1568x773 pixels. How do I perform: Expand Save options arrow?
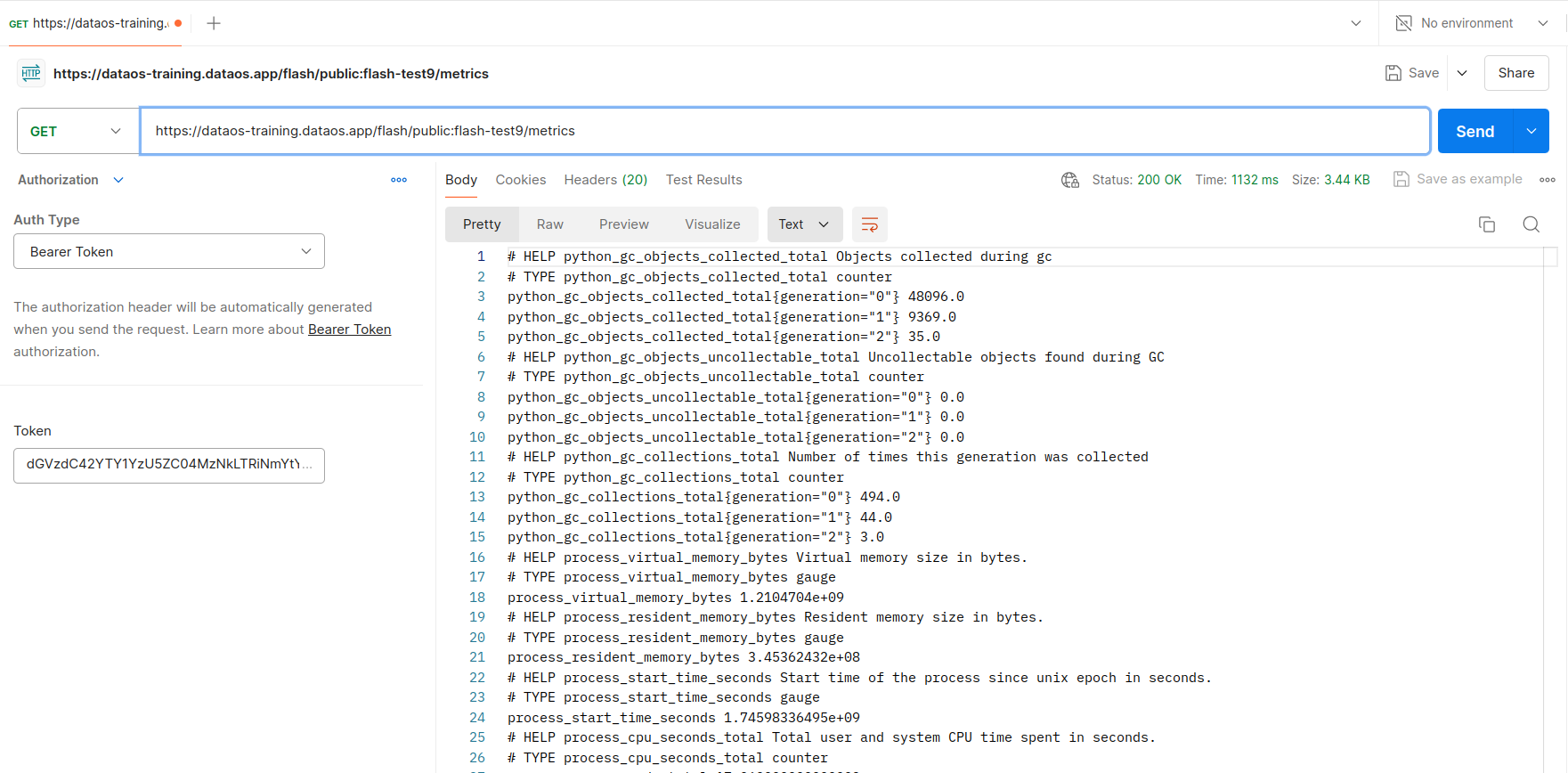1462,73
